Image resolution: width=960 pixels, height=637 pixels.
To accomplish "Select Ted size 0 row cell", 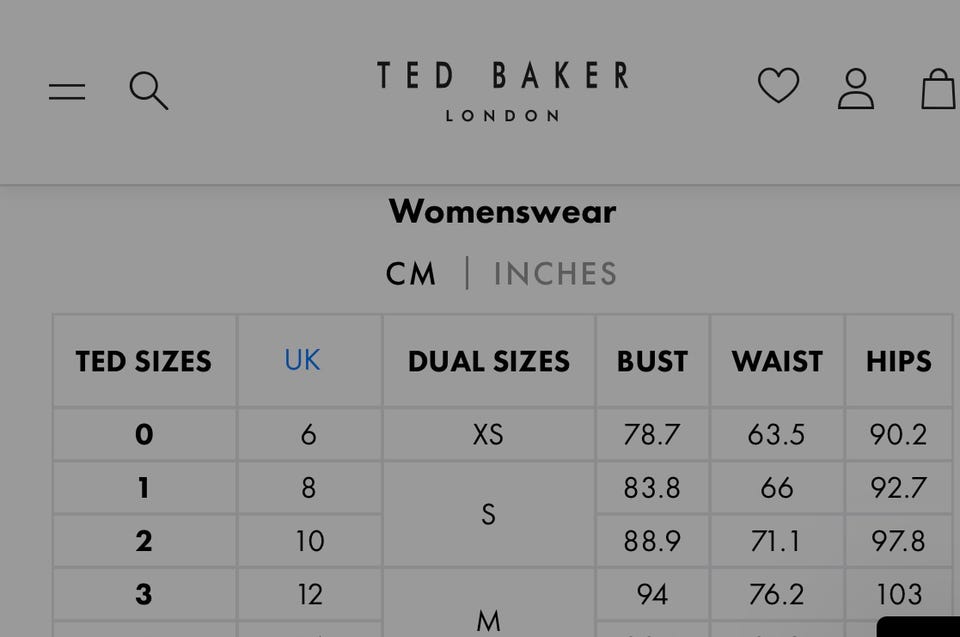I will point(144,434).
